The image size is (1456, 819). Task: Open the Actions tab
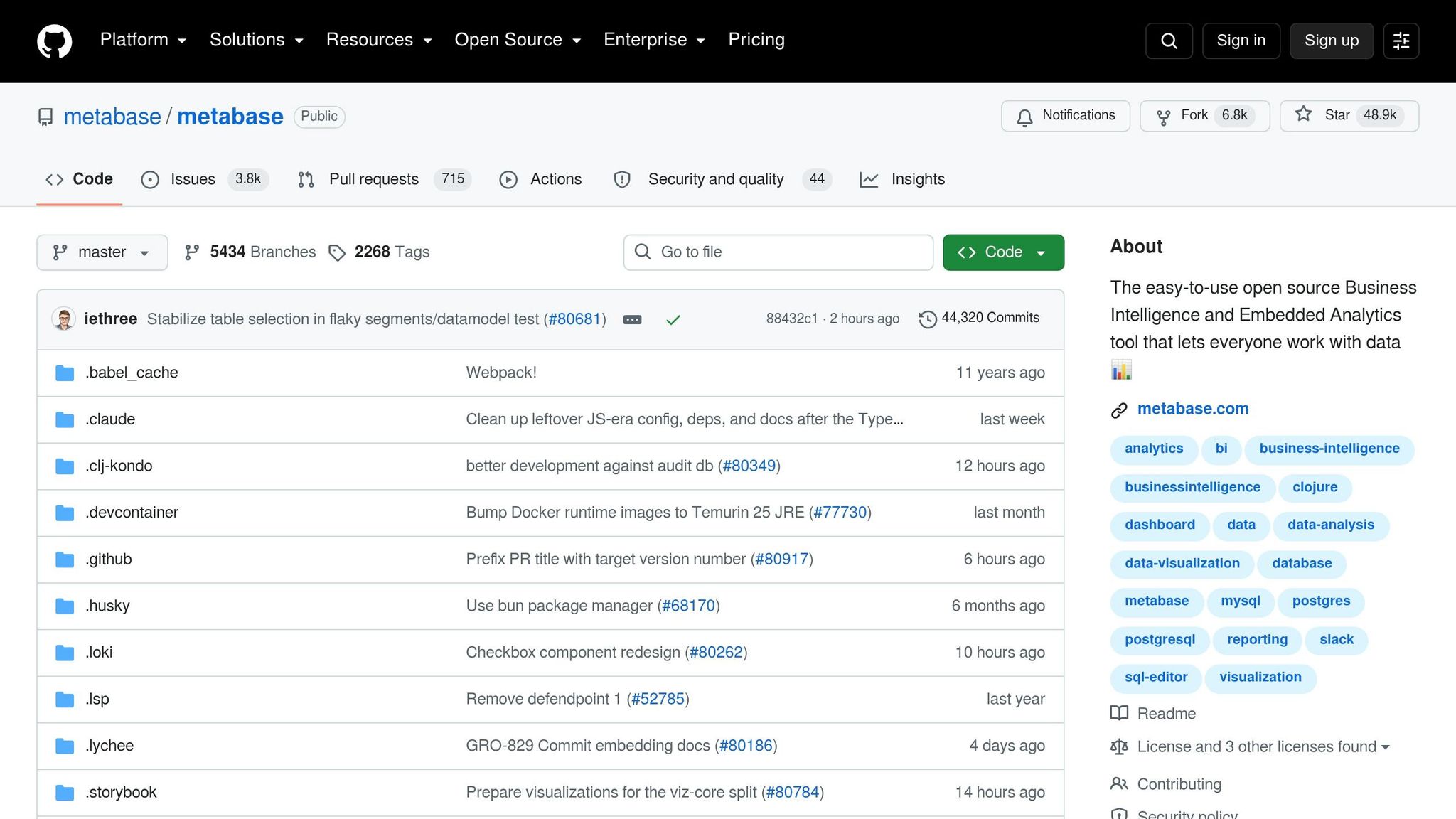tap(541, 179)
